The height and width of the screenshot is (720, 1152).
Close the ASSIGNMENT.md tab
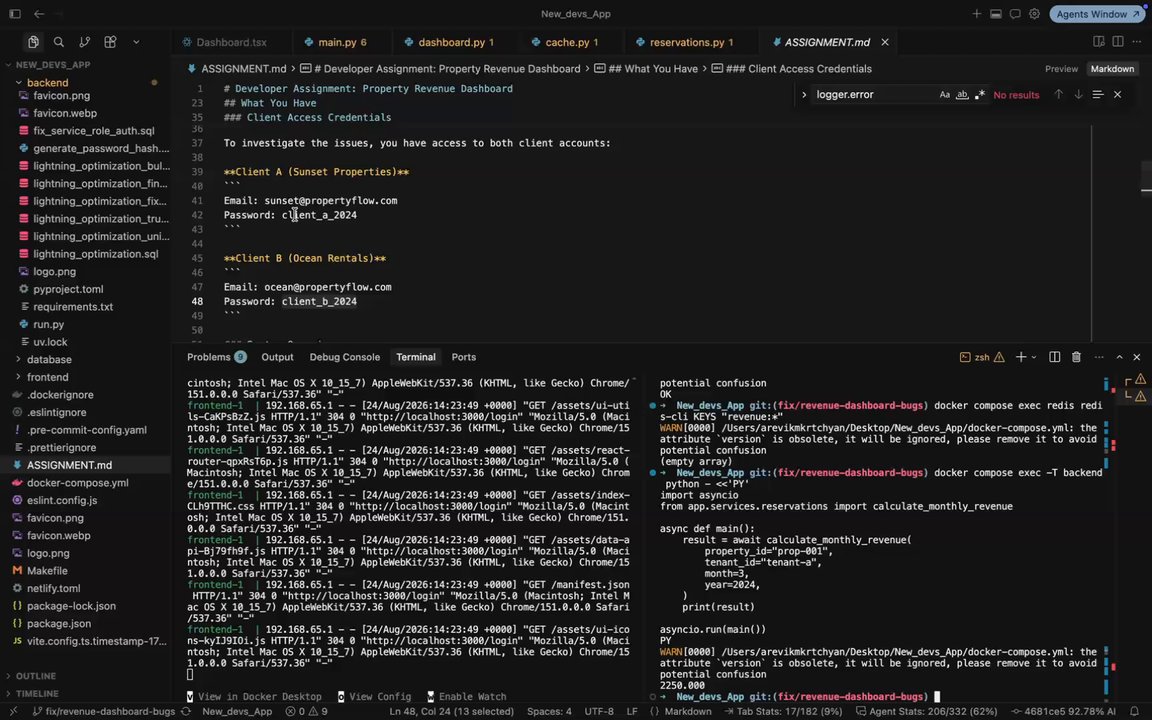[885, 42]
